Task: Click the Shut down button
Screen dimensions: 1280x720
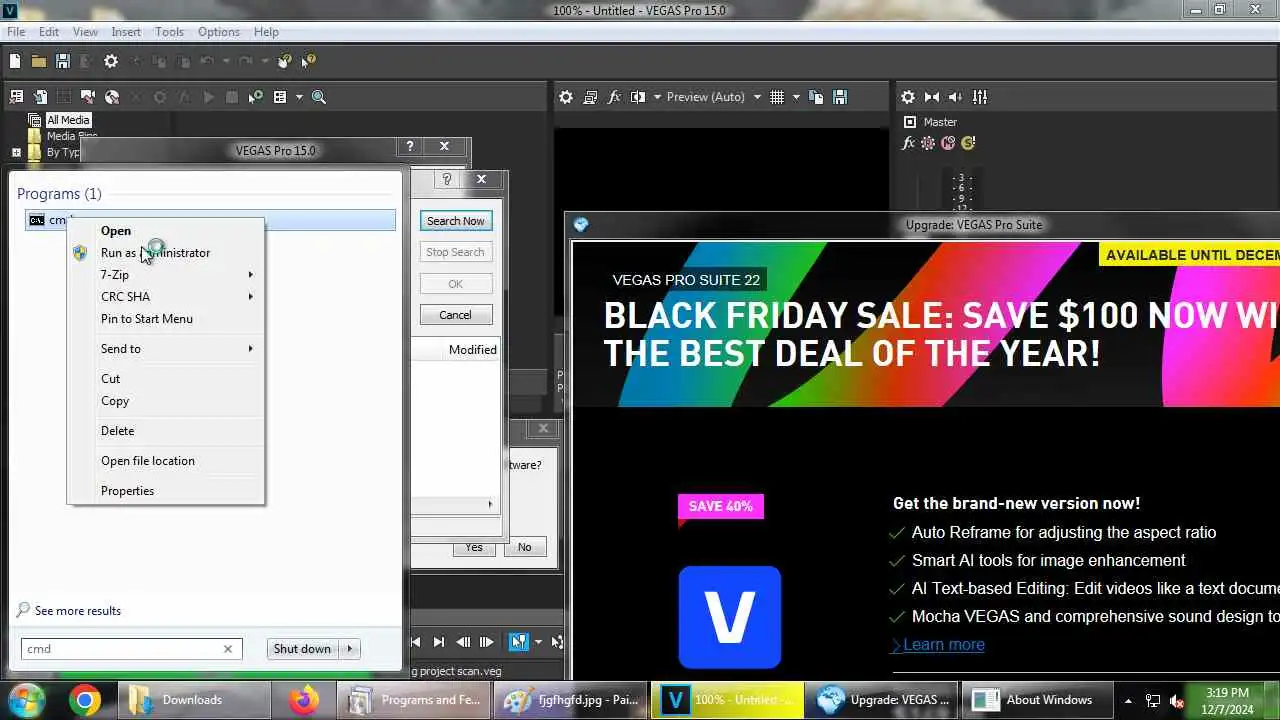Action: point(302,649)
